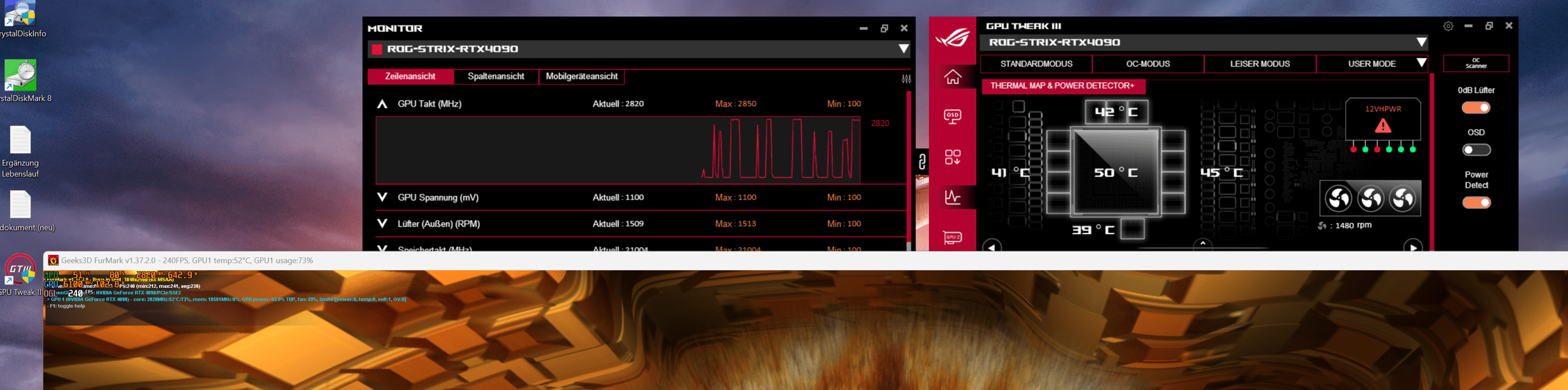Open the GPU selection dropdown in GPU Tweak III
The image size is (1568, 390).
pyautogui.click(x=1421, y=43)
